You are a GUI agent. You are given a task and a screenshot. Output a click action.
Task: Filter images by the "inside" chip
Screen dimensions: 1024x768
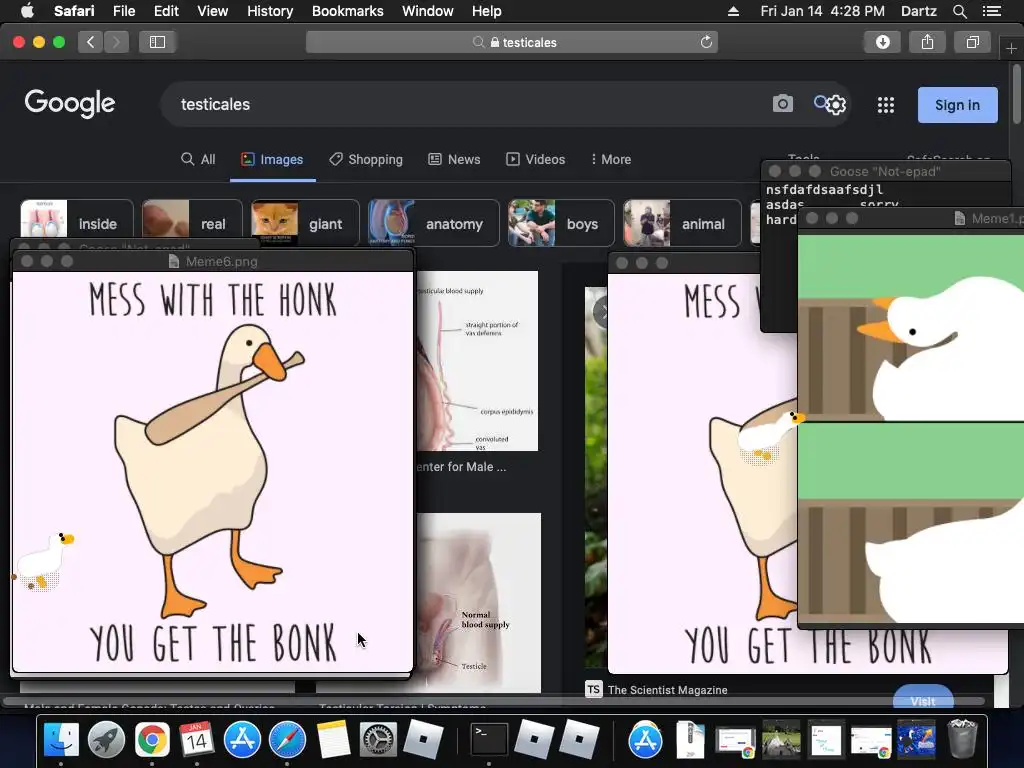76,223
